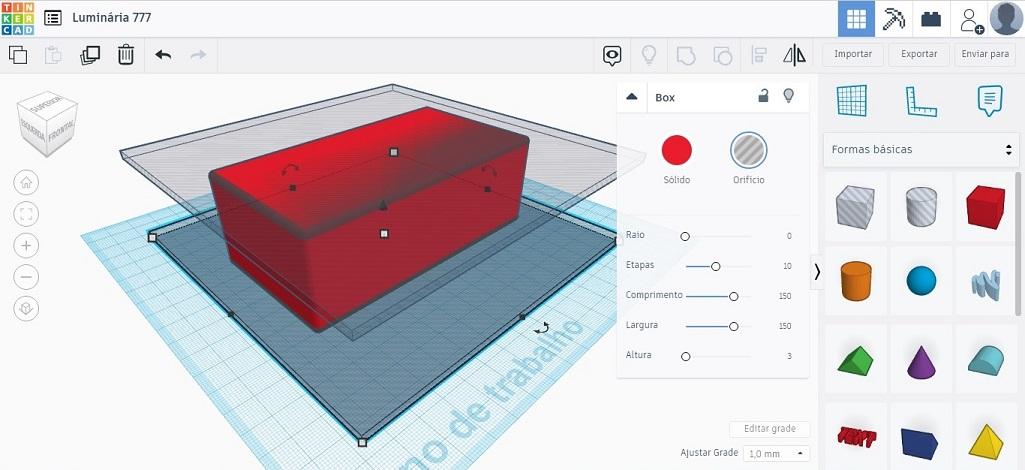
Task: Click the Exportar button
Action: [919, 54]
